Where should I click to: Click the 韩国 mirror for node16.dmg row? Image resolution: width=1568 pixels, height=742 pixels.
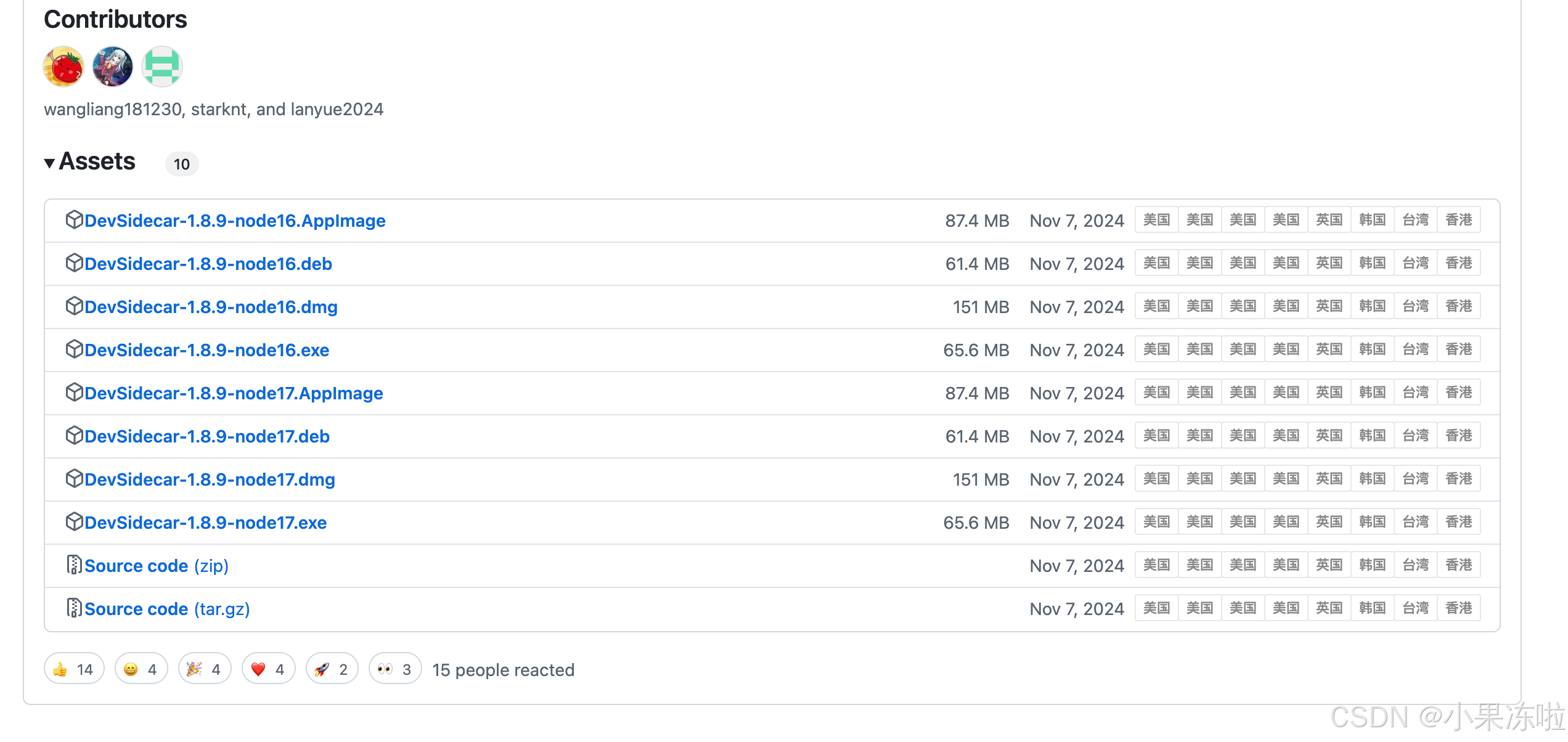(x=1372, y=306)
